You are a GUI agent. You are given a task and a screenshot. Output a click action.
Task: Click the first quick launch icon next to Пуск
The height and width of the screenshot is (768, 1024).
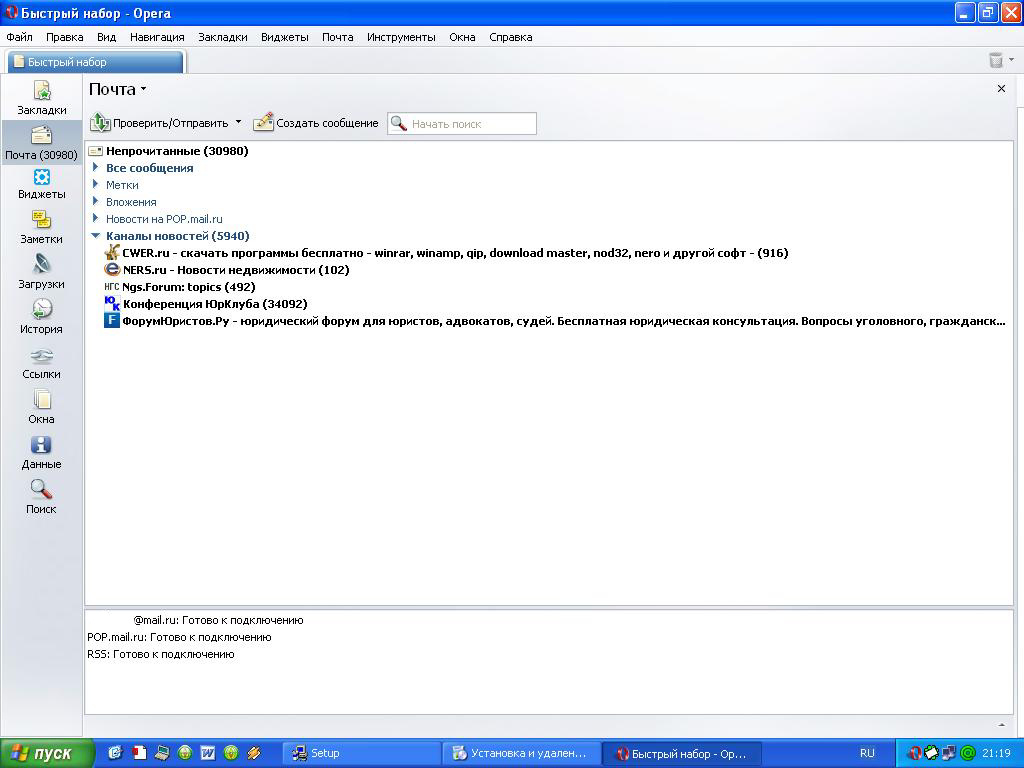pyautogui.click(x=116, y=753)
